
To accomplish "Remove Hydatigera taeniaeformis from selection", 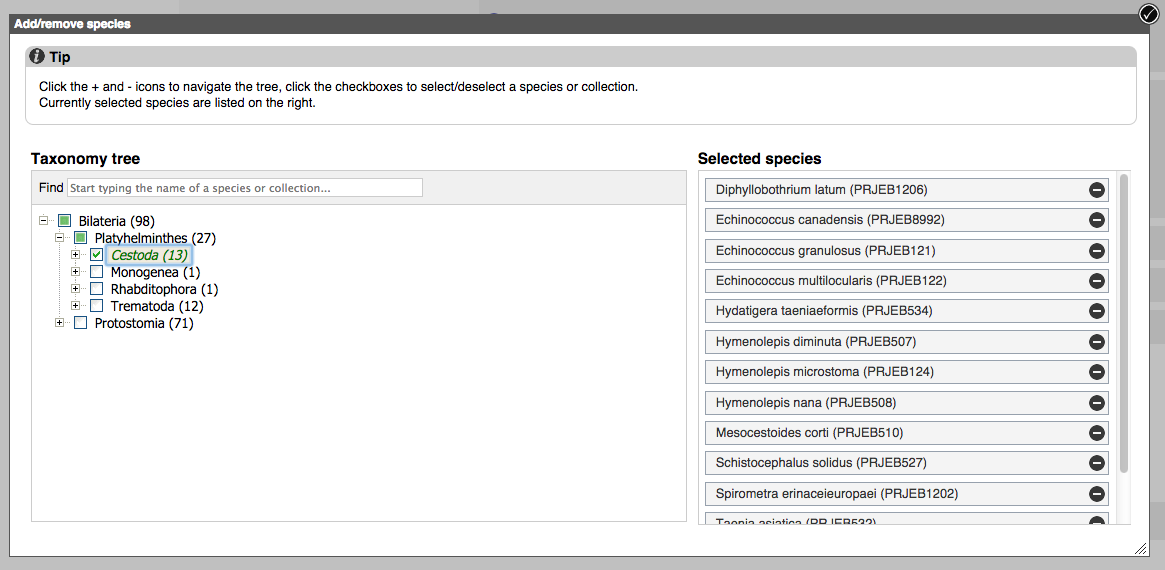I will pyautogui.click(x=1096, y=312).
